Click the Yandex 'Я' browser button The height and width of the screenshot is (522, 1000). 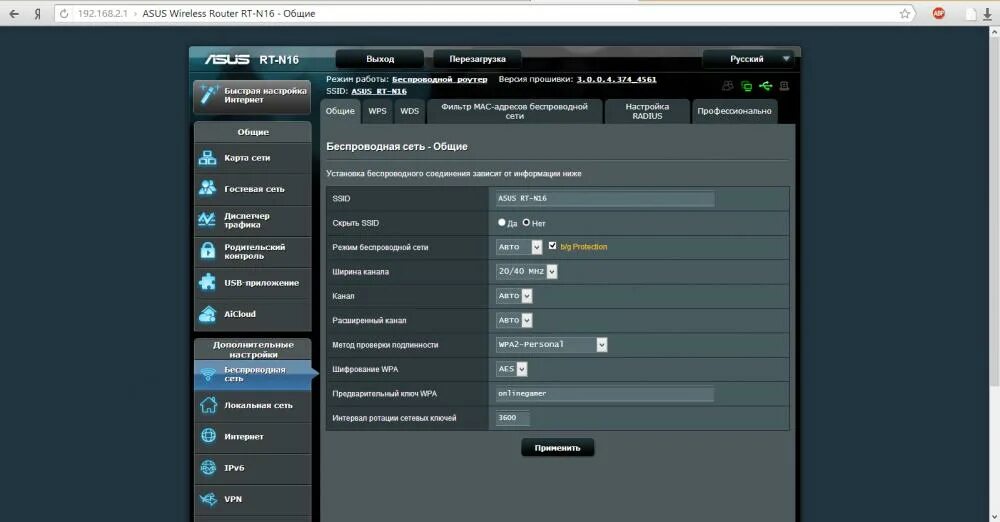coord(38,13)
